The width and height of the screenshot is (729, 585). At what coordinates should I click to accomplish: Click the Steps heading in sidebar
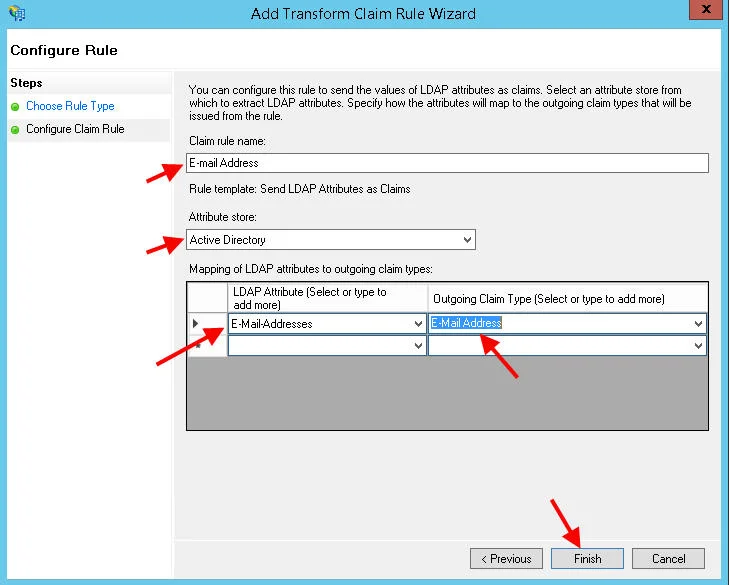tap(26, 83)
